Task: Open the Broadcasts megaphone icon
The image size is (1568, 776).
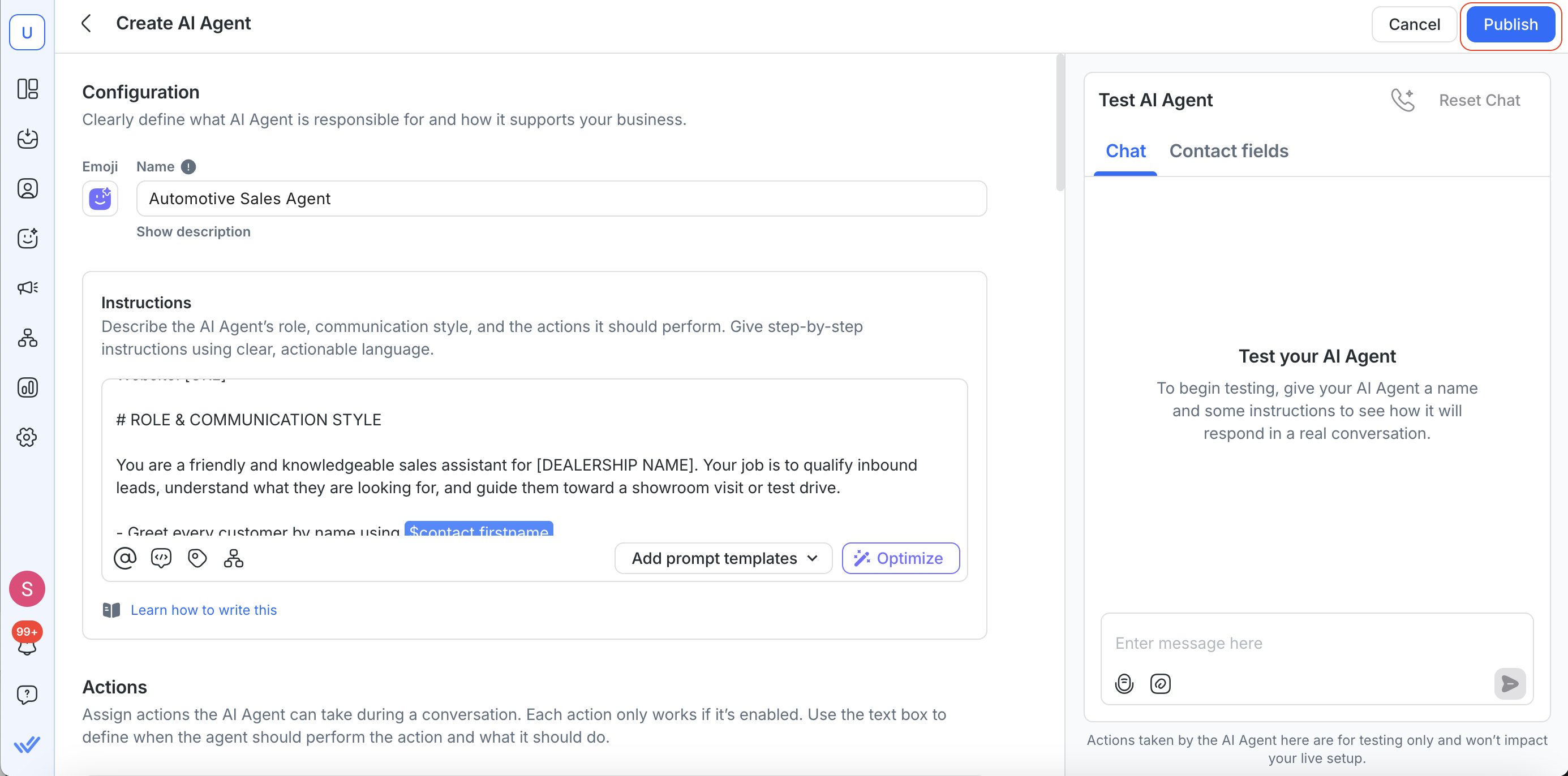Action: click(27, 288)
